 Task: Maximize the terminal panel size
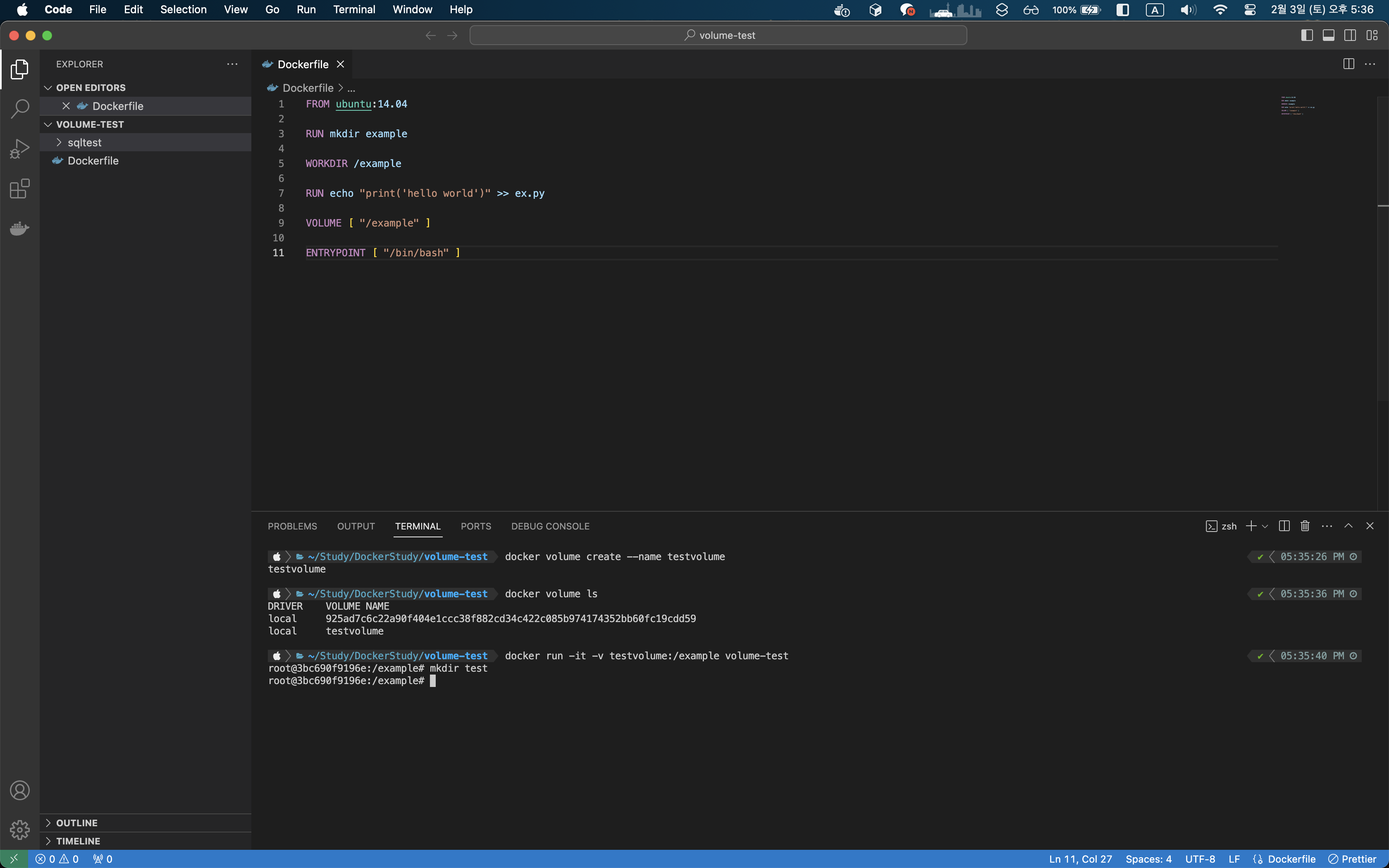1349,526
